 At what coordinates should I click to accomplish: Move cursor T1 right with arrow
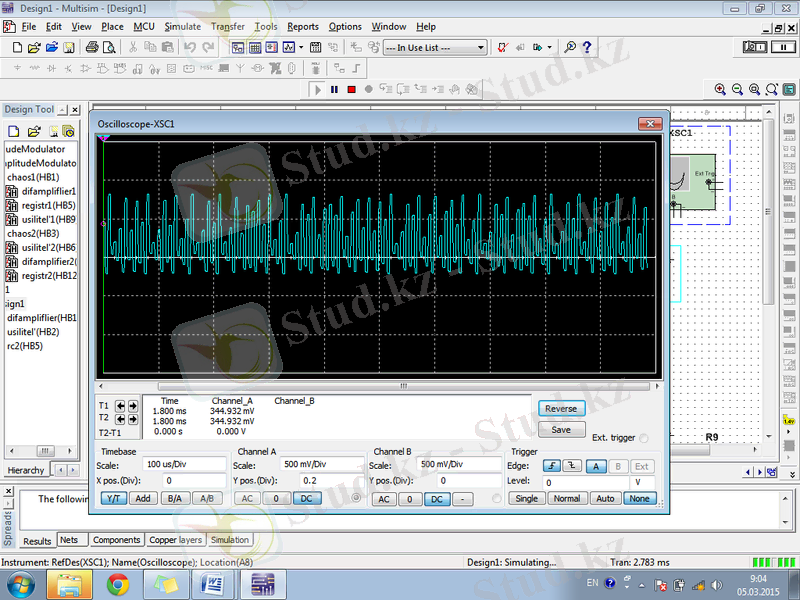click(x=133, y=406)
